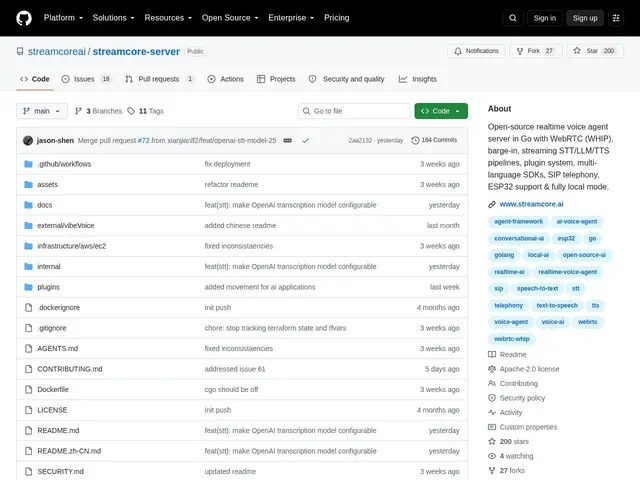Click the watching eye icon
Image resolution: width=640 pixels, height=480 pixels.
click(492, 456)
